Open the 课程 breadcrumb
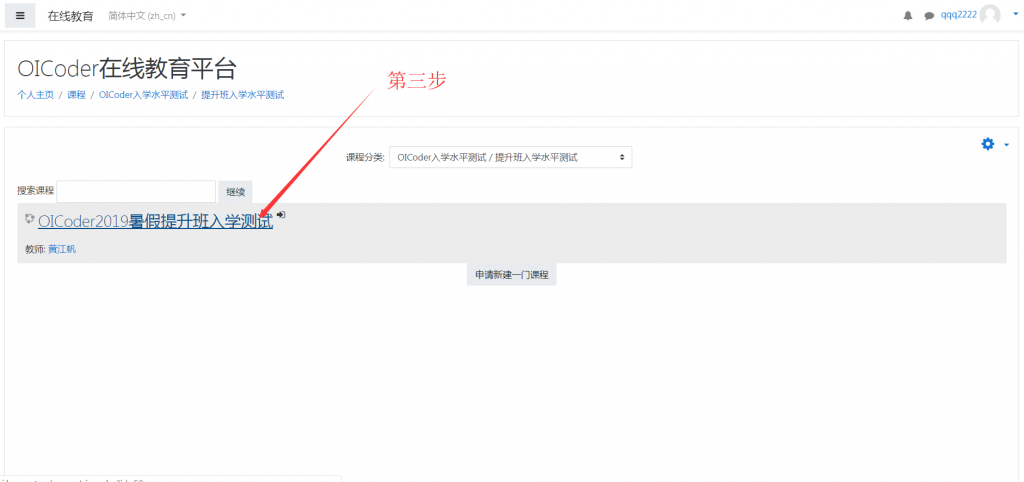The width and height of the screenshot is (1024, 482). tap(76, 95)
